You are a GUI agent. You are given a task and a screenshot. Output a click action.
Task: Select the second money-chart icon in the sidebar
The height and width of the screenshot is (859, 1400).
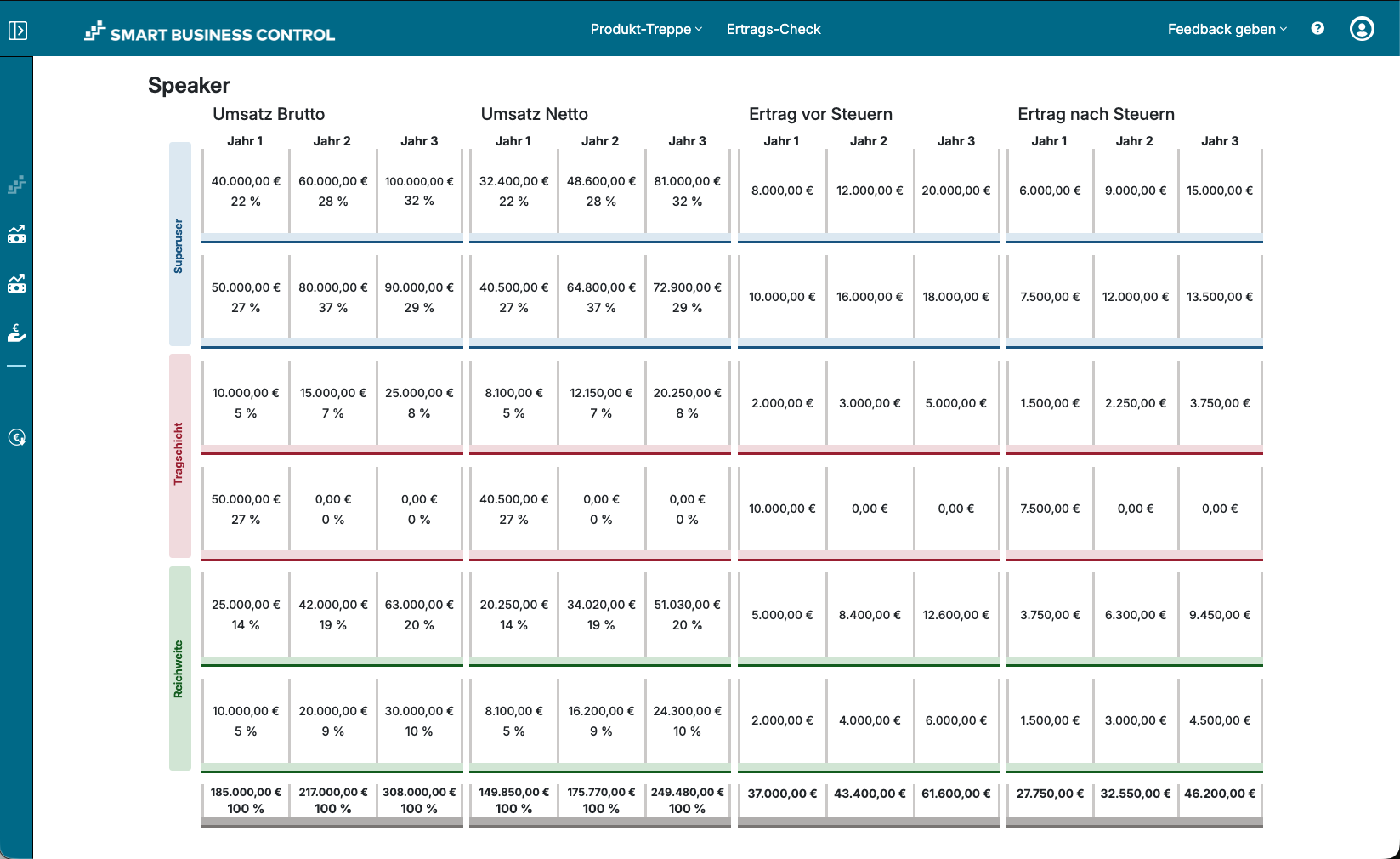[17, 283]
